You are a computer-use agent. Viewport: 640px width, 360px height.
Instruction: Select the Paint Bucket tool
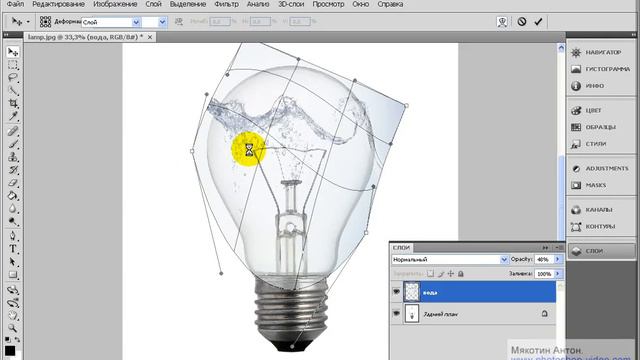pos(13,196)
